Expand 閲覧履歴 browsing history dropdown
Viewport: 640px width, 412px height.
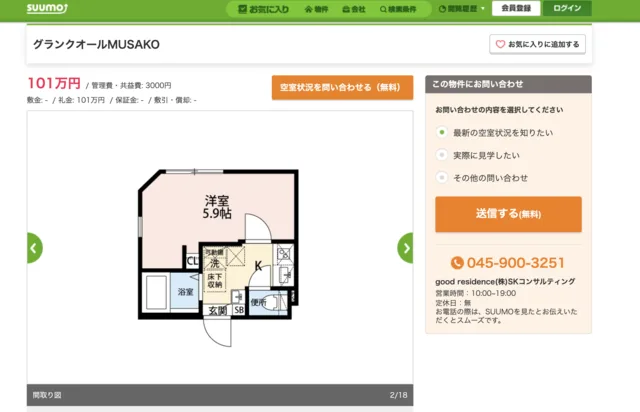click(x=462, y=9)
